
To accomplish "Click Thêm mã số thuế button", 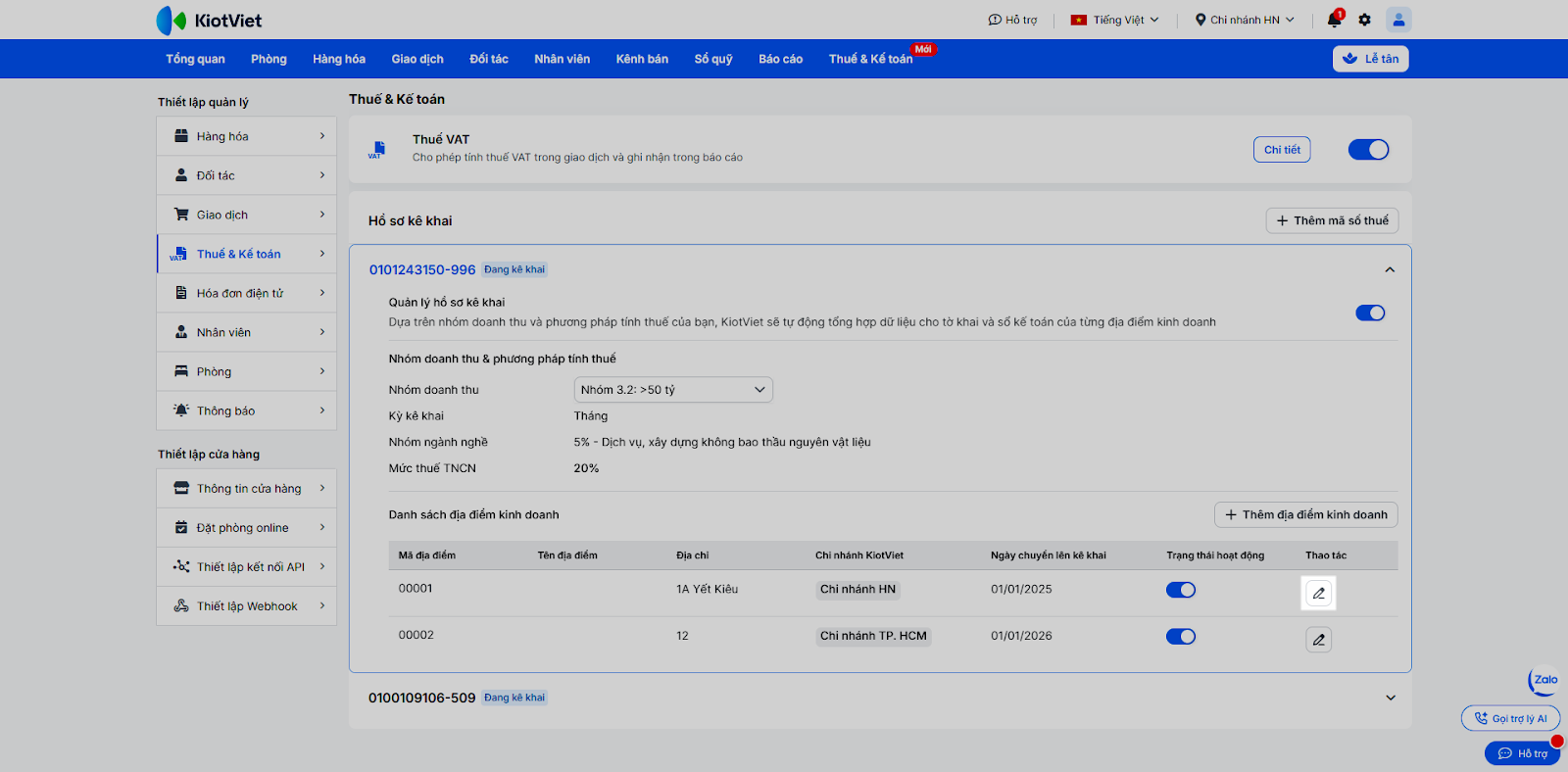I will [x=1332, y=220].
